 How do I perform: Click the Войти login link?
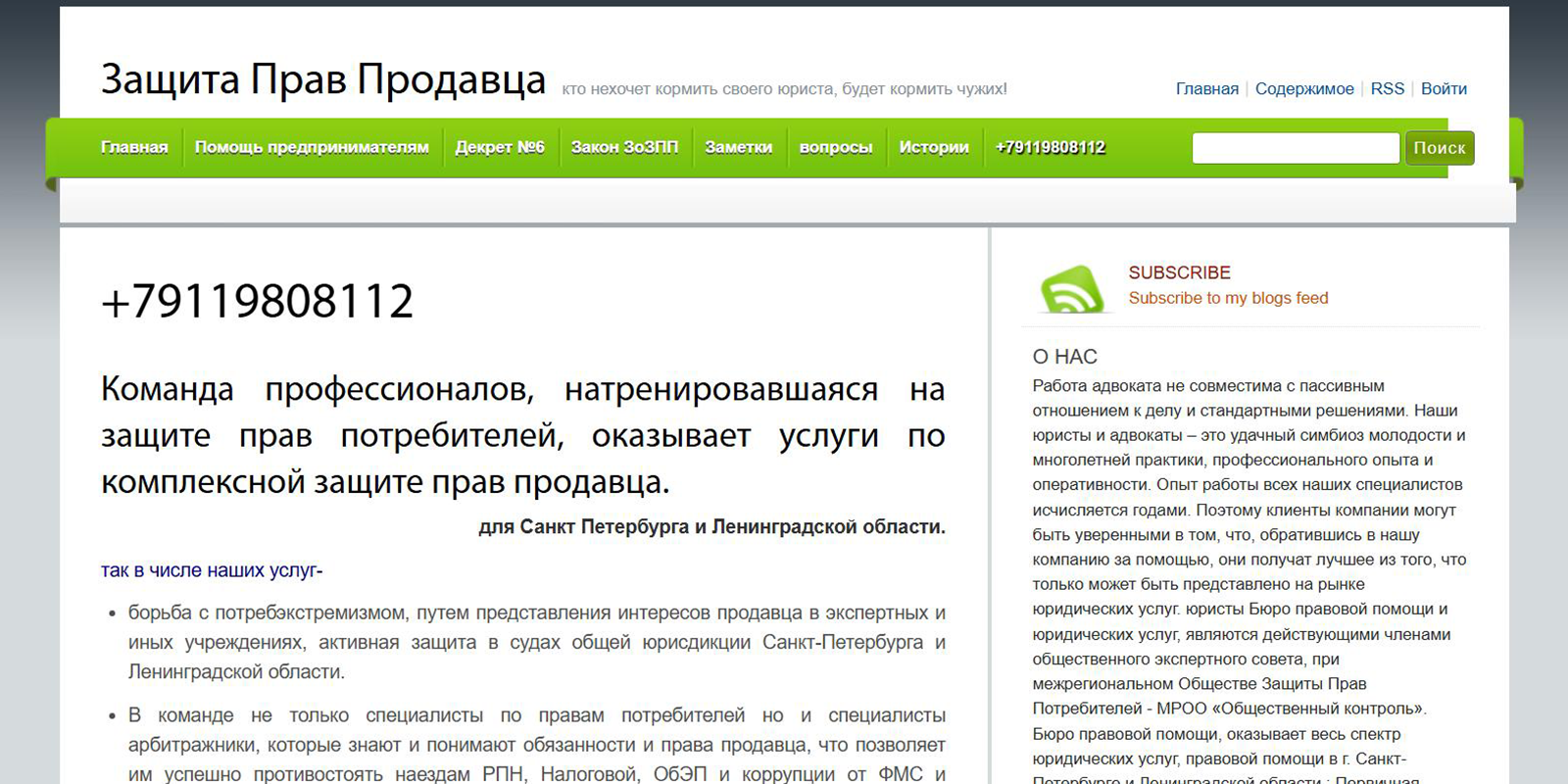tap(1443, 89)
